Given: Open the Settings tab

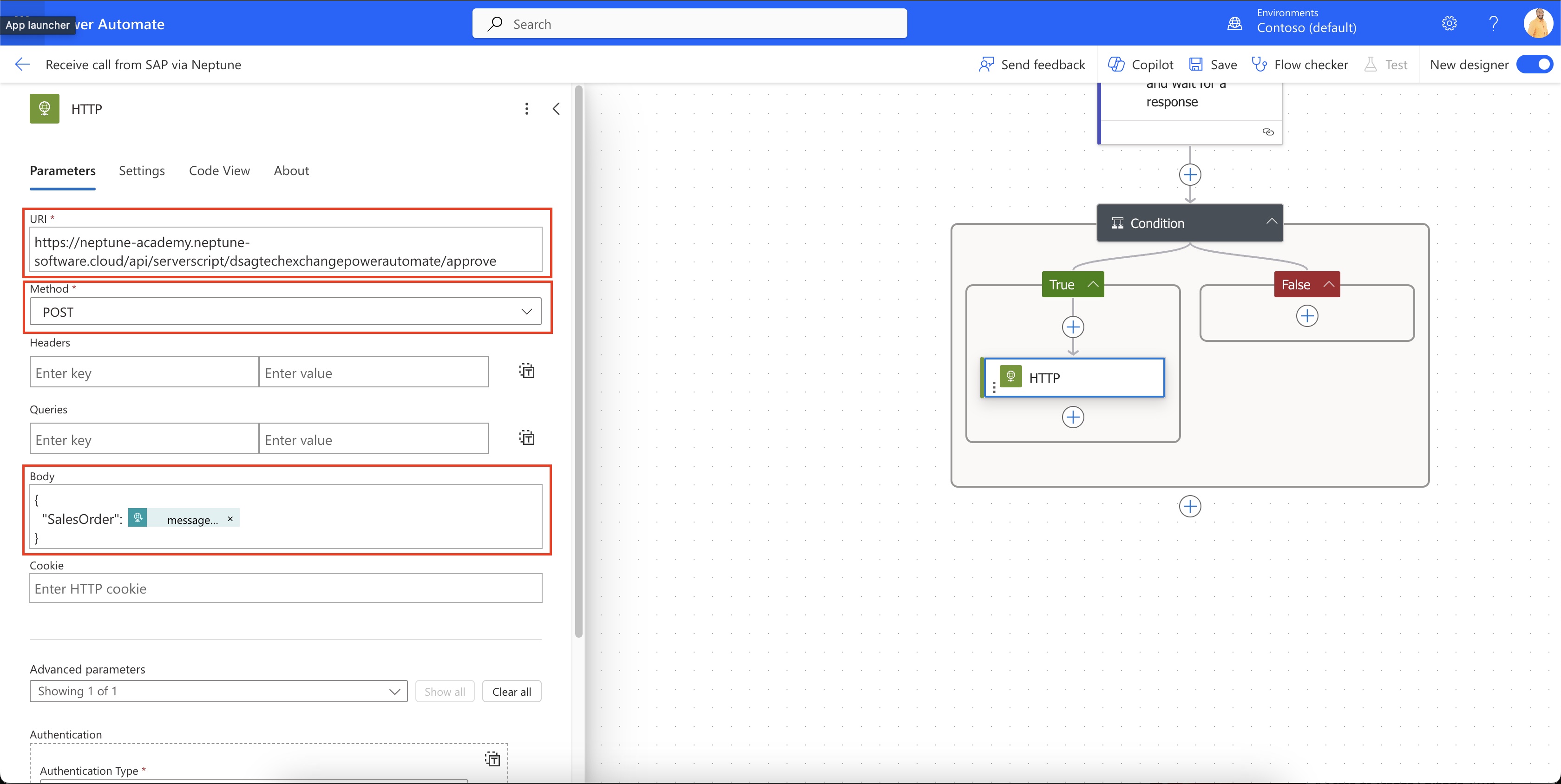Looking at the screenshot, I should 142,171.
